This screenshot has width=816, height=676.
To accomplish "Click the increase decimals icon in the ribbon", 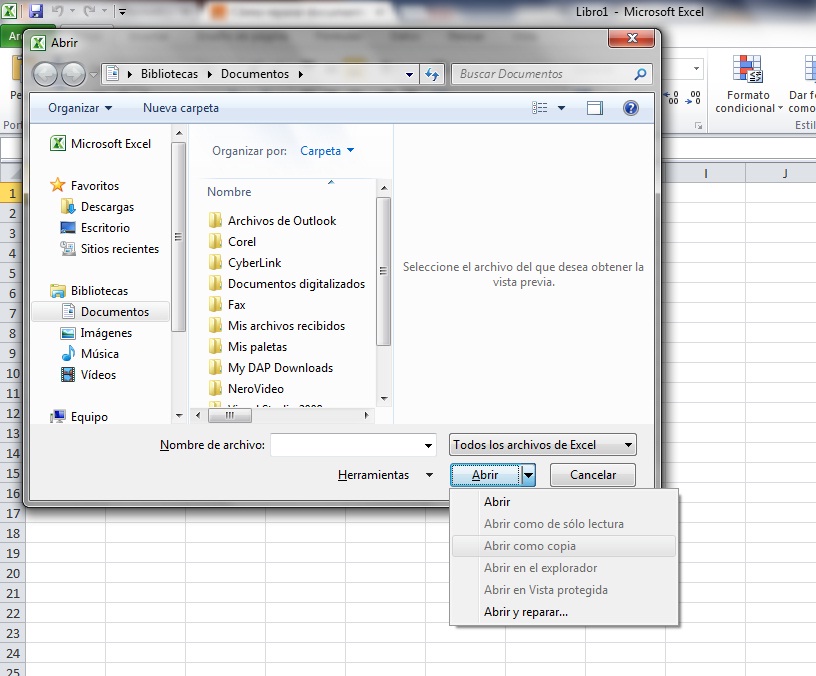I will click(672, 97).
